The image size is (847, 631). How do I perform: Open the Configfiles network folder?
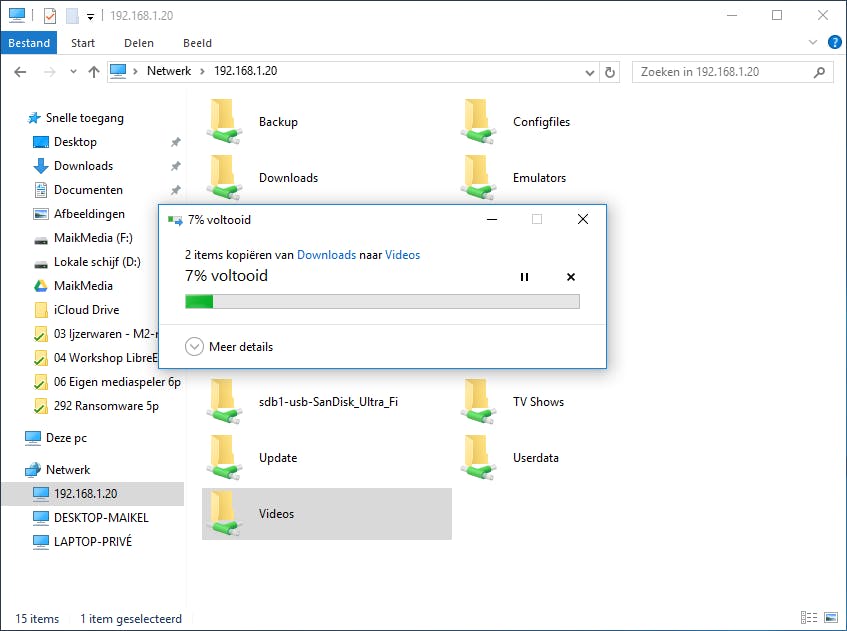point(516,122)
